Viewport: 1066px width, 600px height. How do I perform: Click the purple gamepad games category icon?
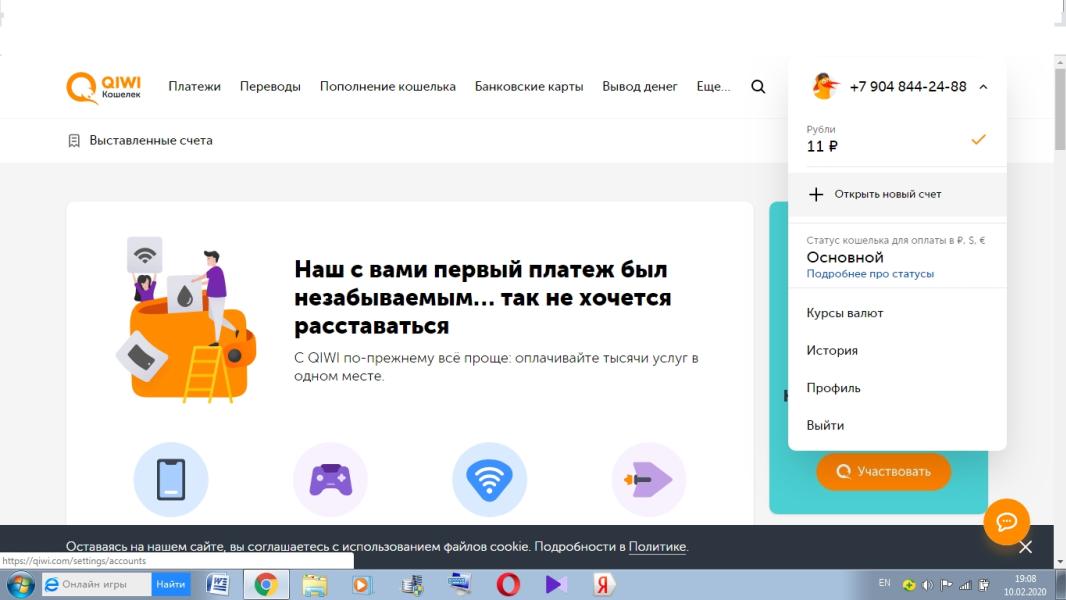pyautogui.click(x=331, y=479)
